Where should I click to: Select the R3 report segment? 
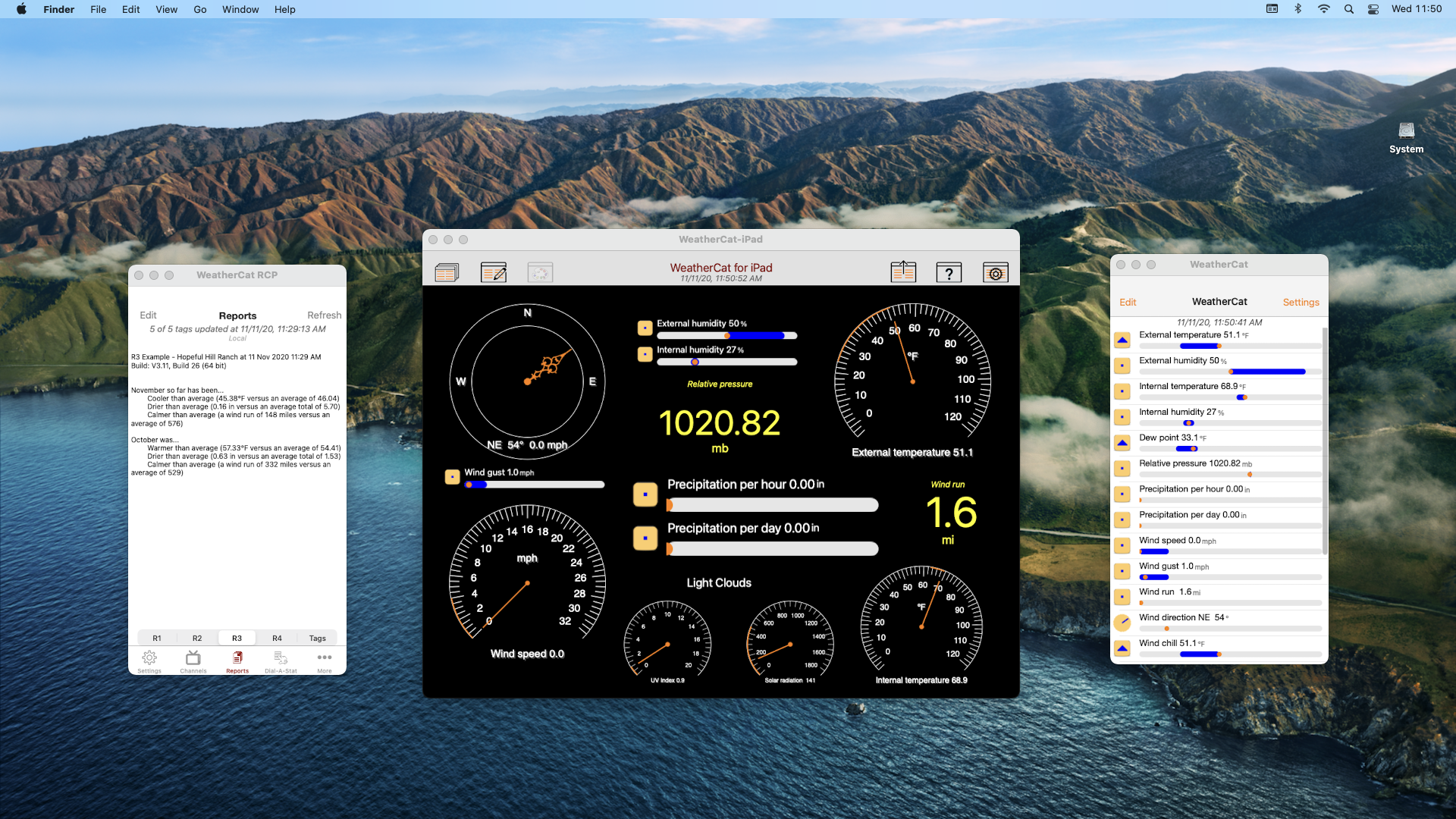click(237, 638)
